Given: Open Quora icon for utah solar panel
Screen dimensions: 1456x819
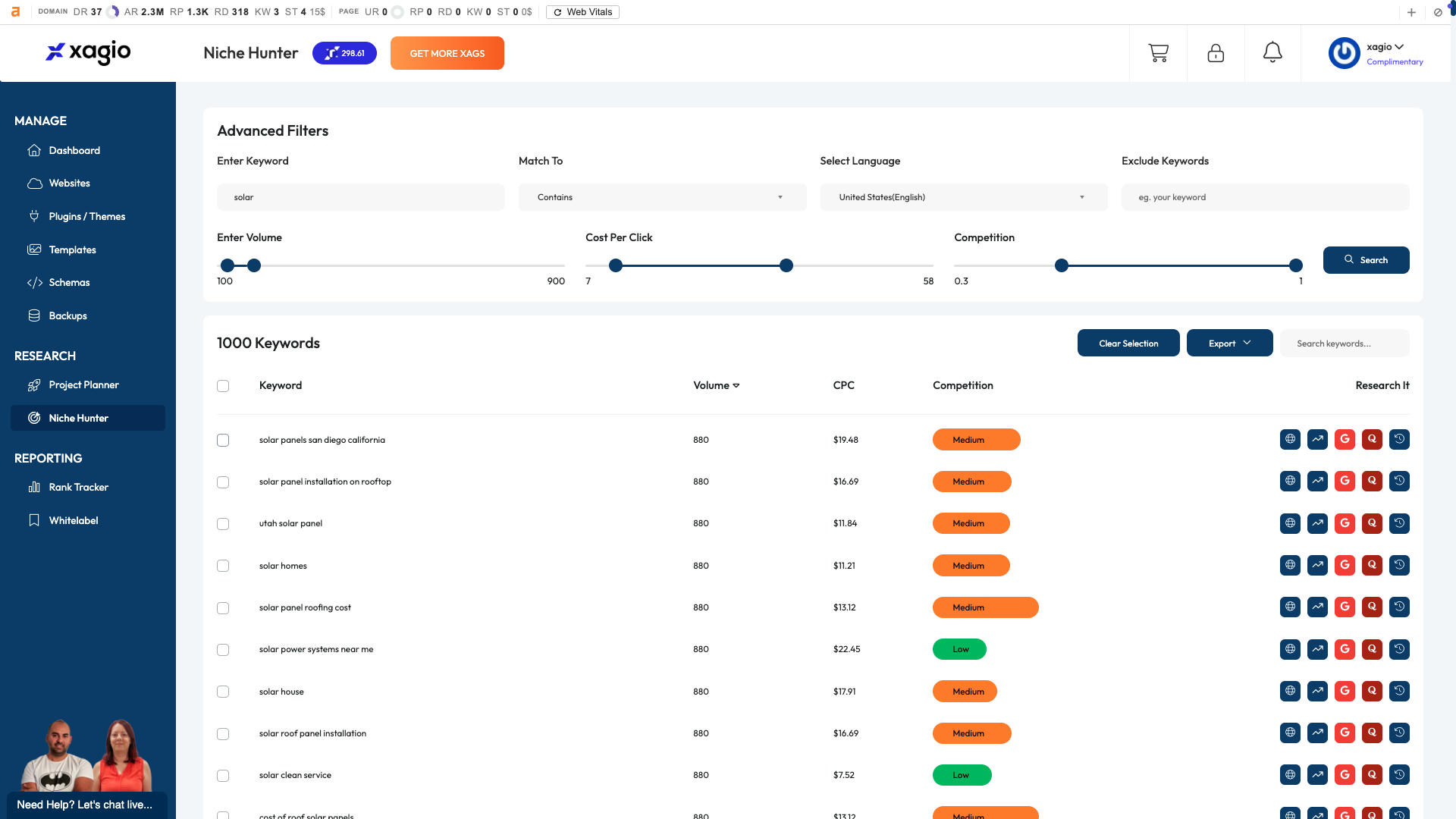Looking at the screenshot, I should pyautogui.click(x=1372, y=523).
